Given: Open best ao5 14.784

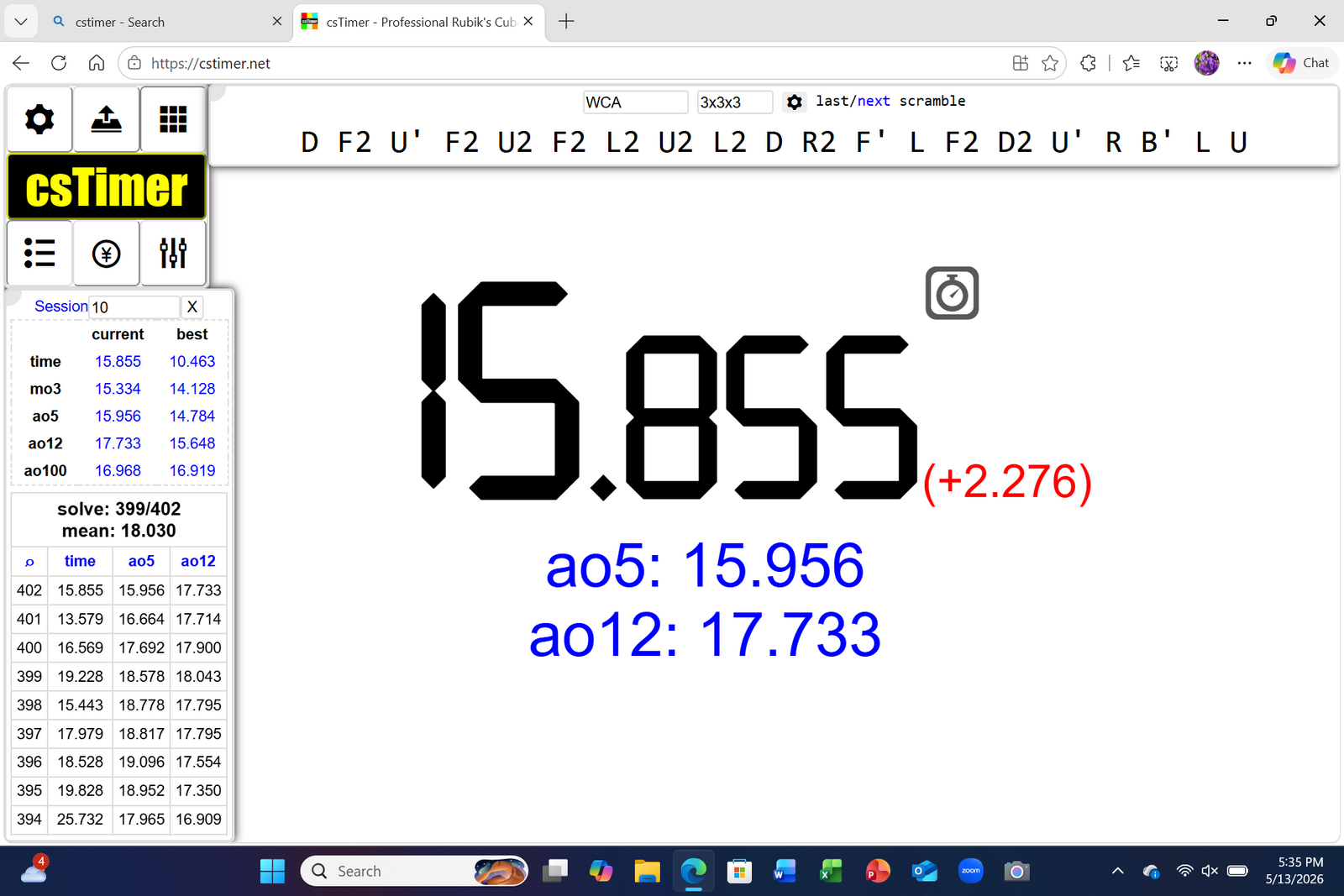Looking at the screenshot, I should pos(192,416).
